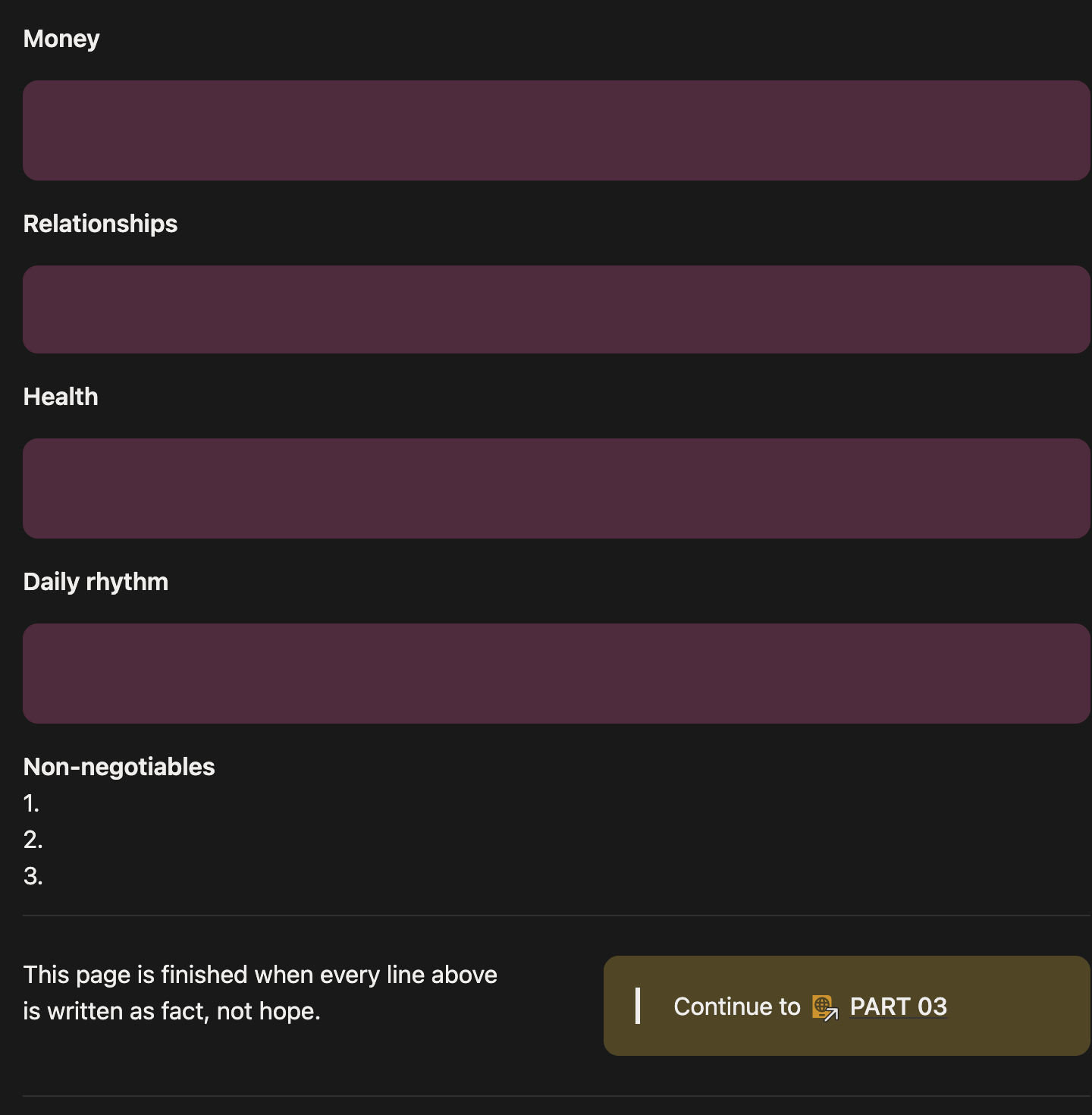
Task: Select the Health heading
Action: 61,397
